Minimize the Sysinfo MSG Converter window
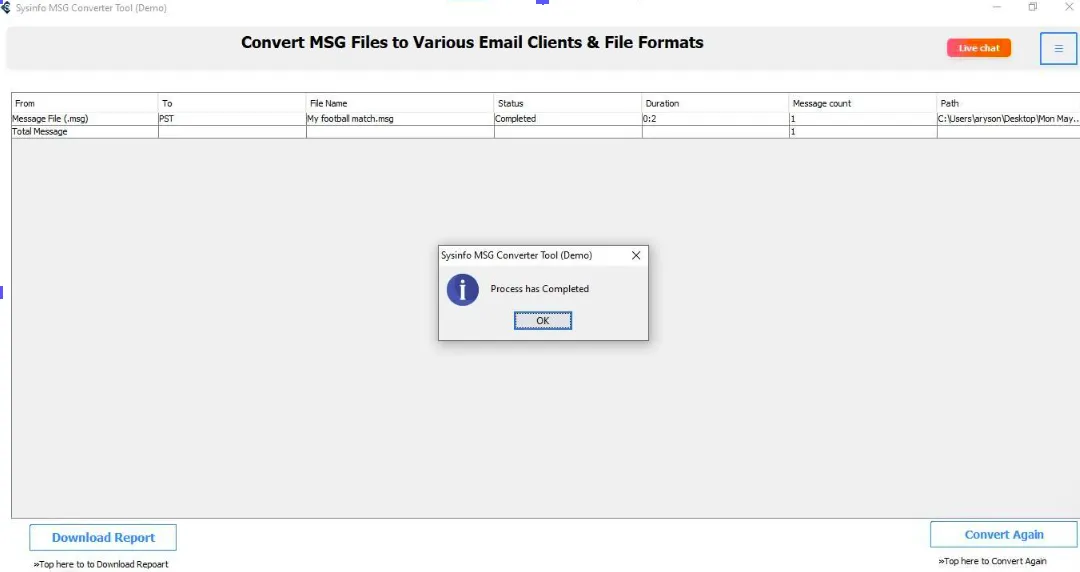Image resolution: width=1080 pixels, height=572 pixels. click(997, 7)
